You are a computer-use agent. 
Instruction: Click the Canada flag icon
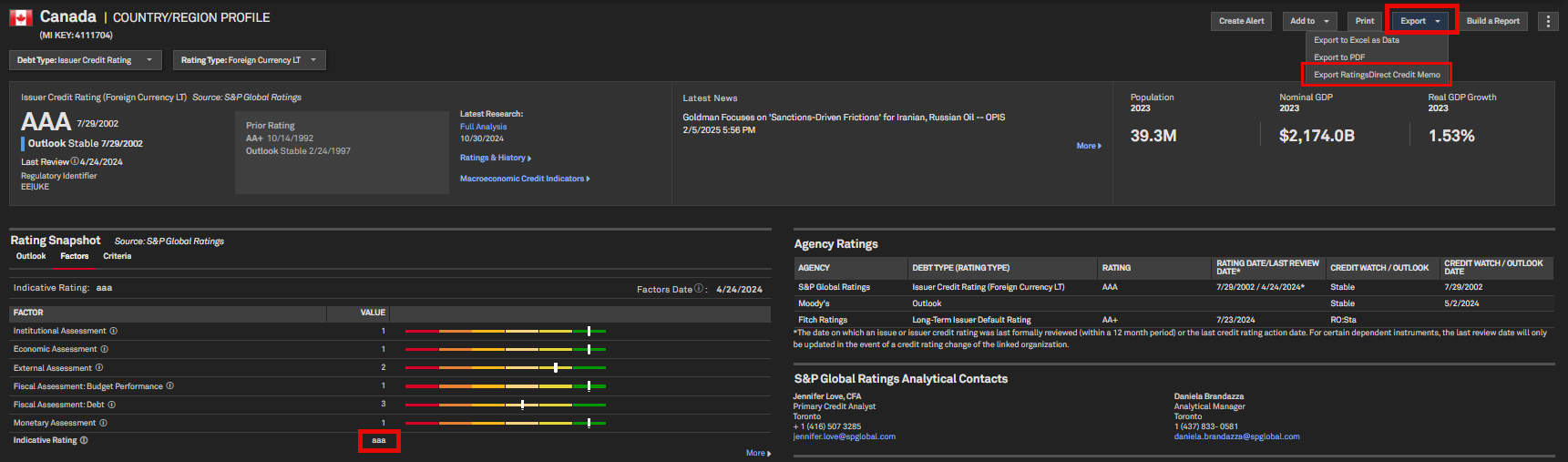pos(21,17)
